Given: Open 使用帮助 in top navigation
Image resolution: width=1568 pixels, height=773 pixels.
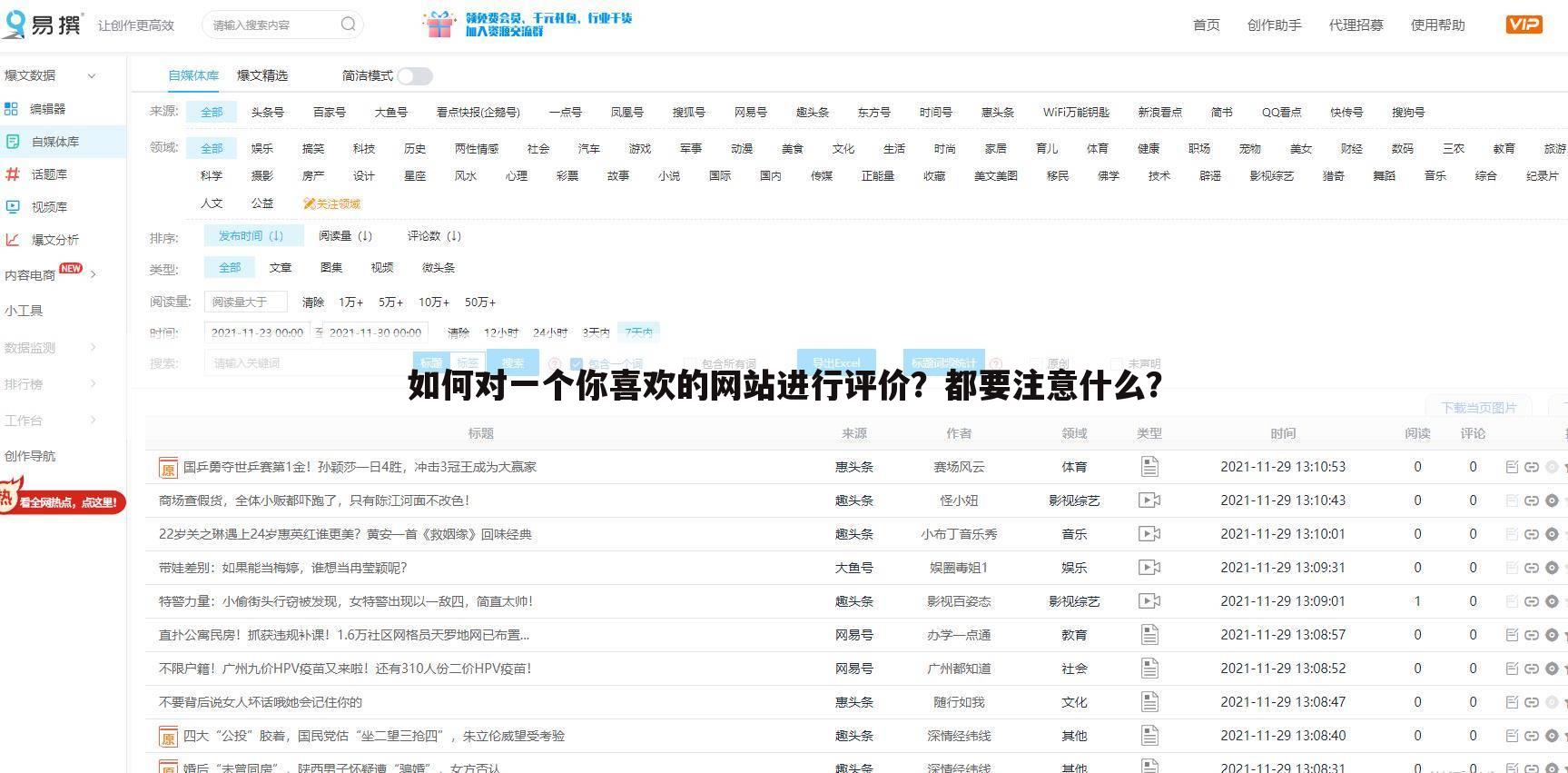Looking at the screenshot, I should [x=1438, y=25].
